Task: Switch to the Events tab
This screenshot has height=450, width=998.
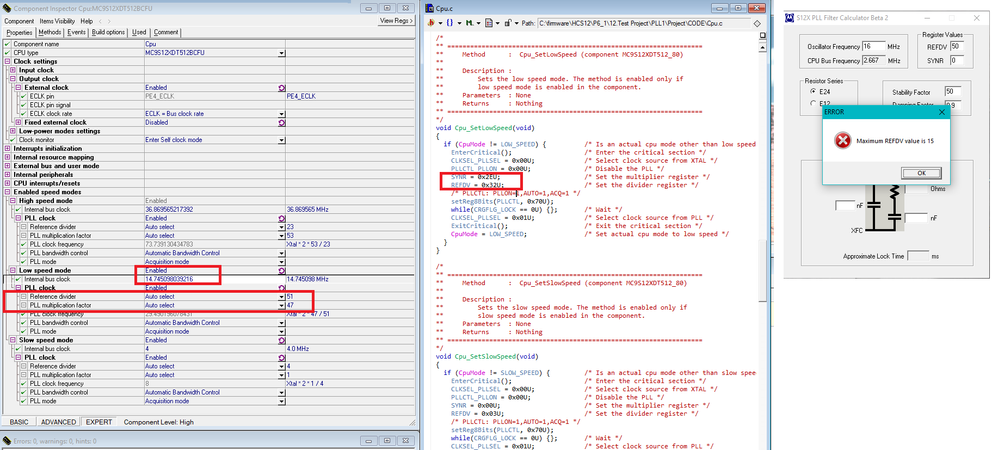Action: coord(76,32)
